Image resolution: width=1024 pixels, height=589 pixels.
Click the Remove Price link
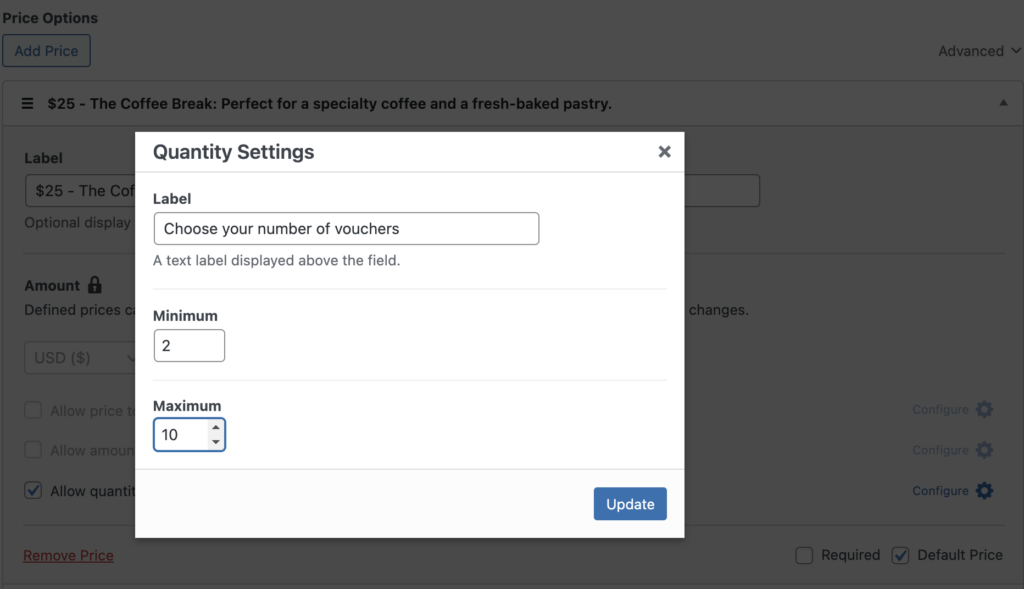coord(68,555)
